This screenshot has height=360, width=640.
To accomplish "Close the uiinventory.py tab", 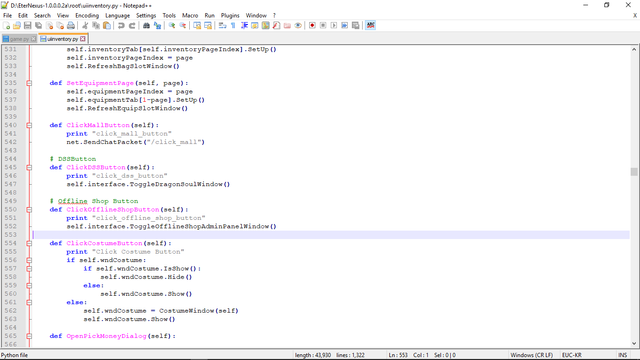I will pyautogui.click(x=83, y=39).
